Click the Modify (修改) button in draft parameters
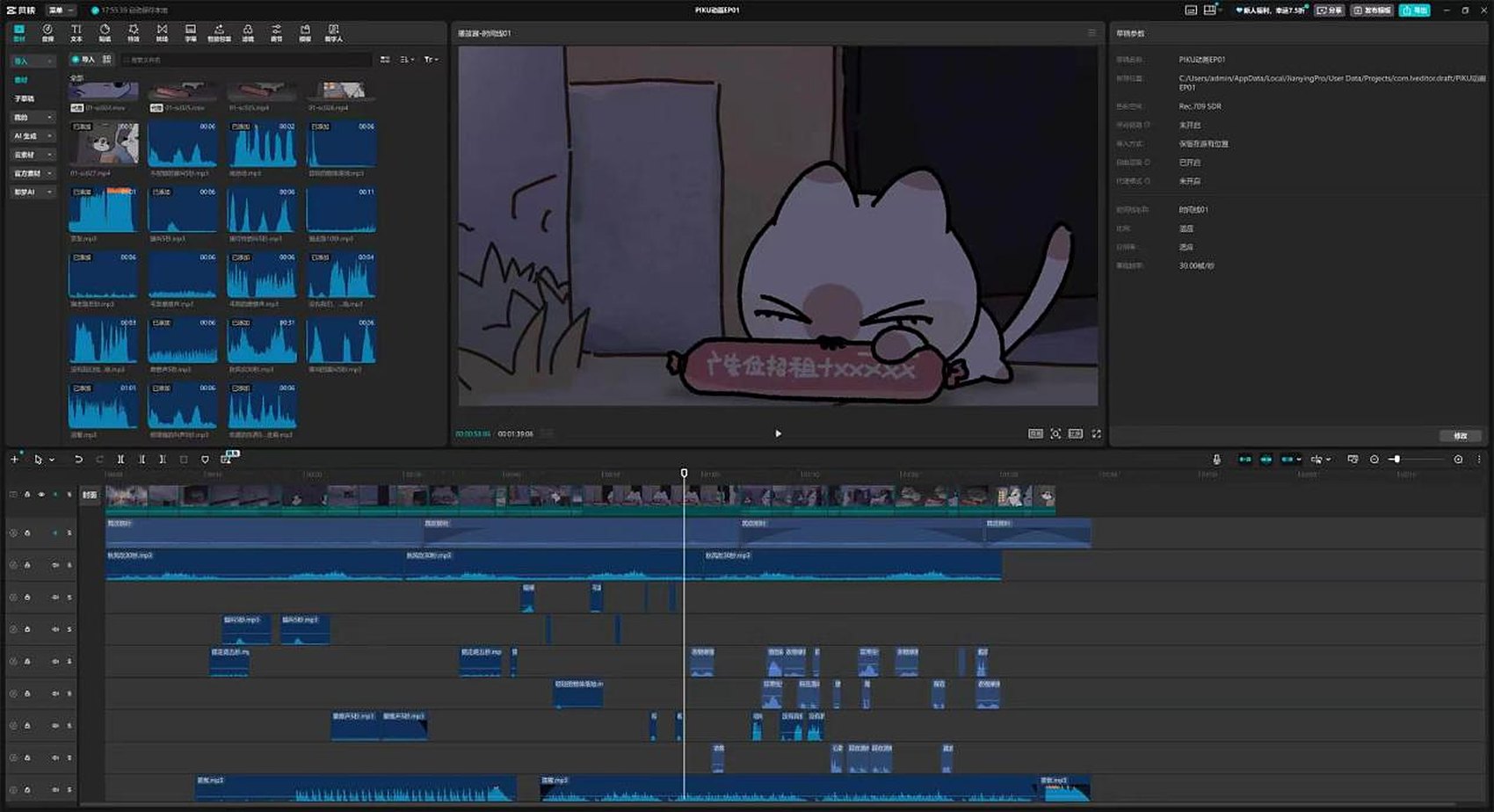Screen dimensions: 1494x812 tap(1461, 436)
